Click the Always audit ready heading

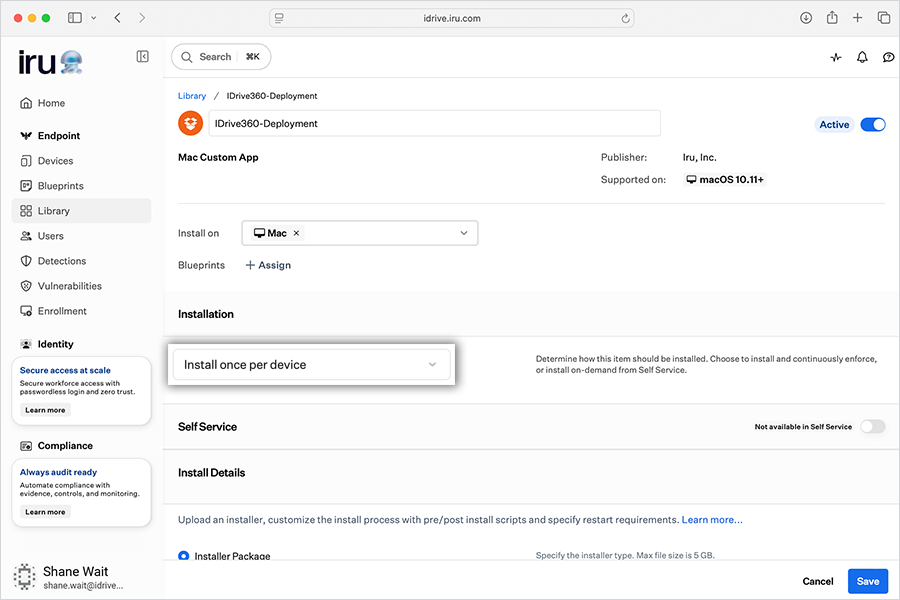pyautogui.click(x=58, y=472)
